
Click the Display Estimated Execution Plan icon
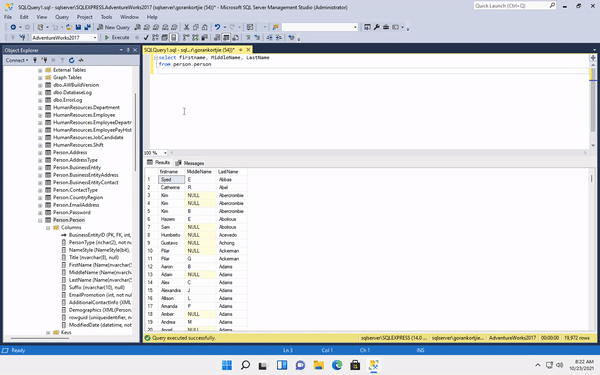click(155, 38)
